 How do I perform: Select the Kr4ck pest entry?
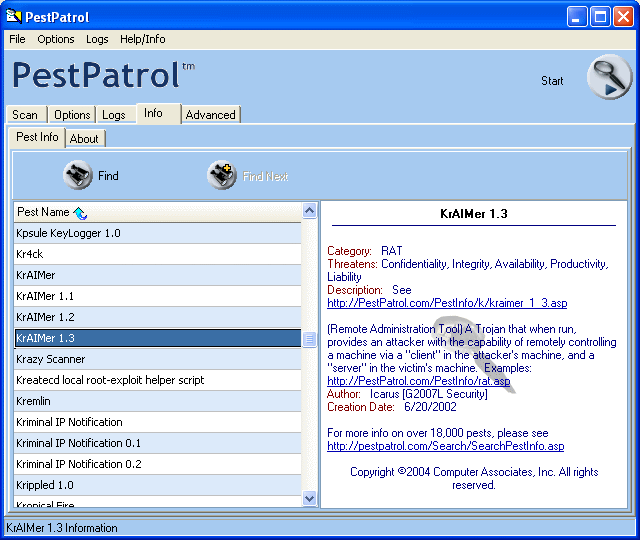point(158,254)
